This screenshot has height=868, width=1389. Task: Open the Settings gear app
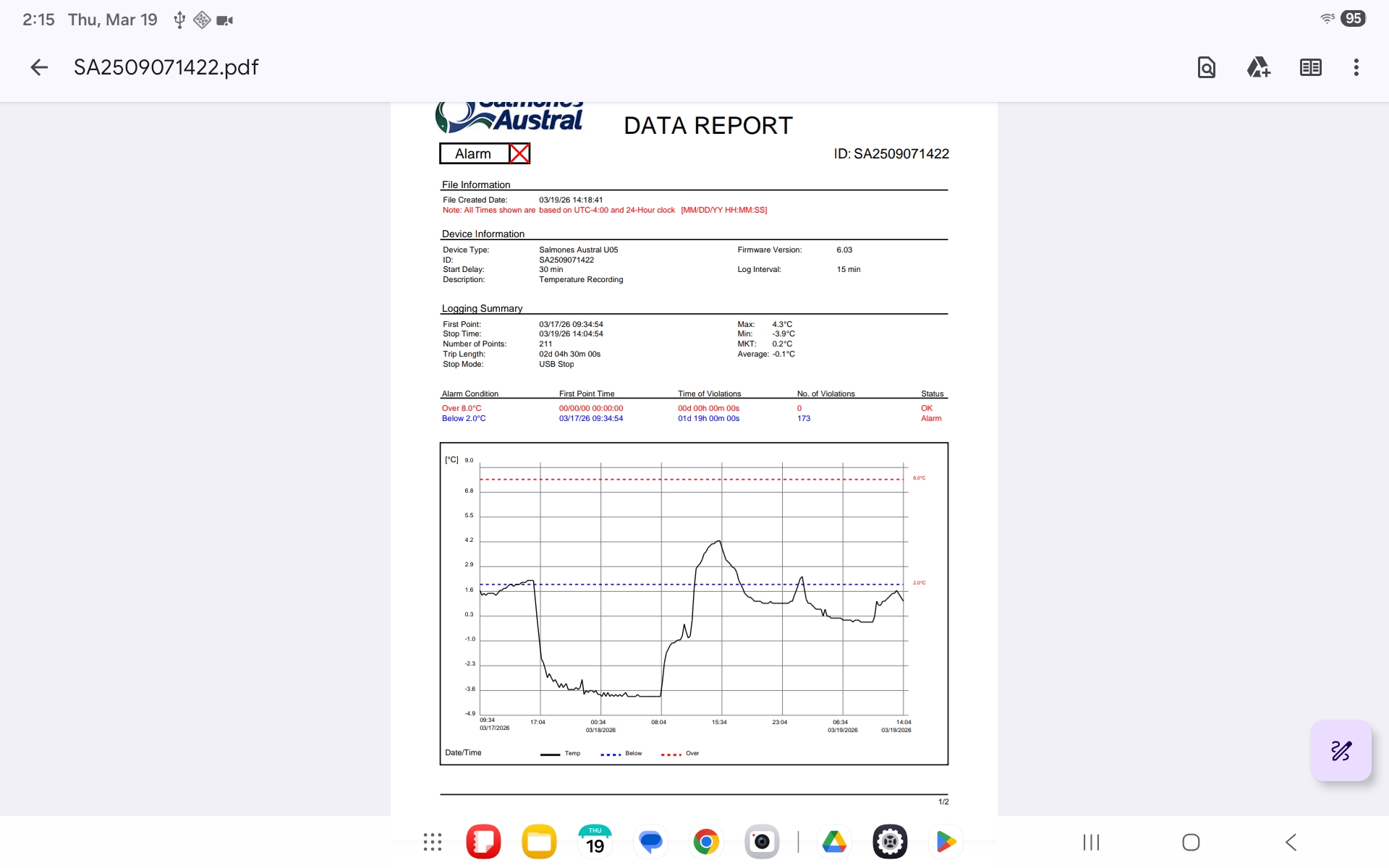pos(890,842)
